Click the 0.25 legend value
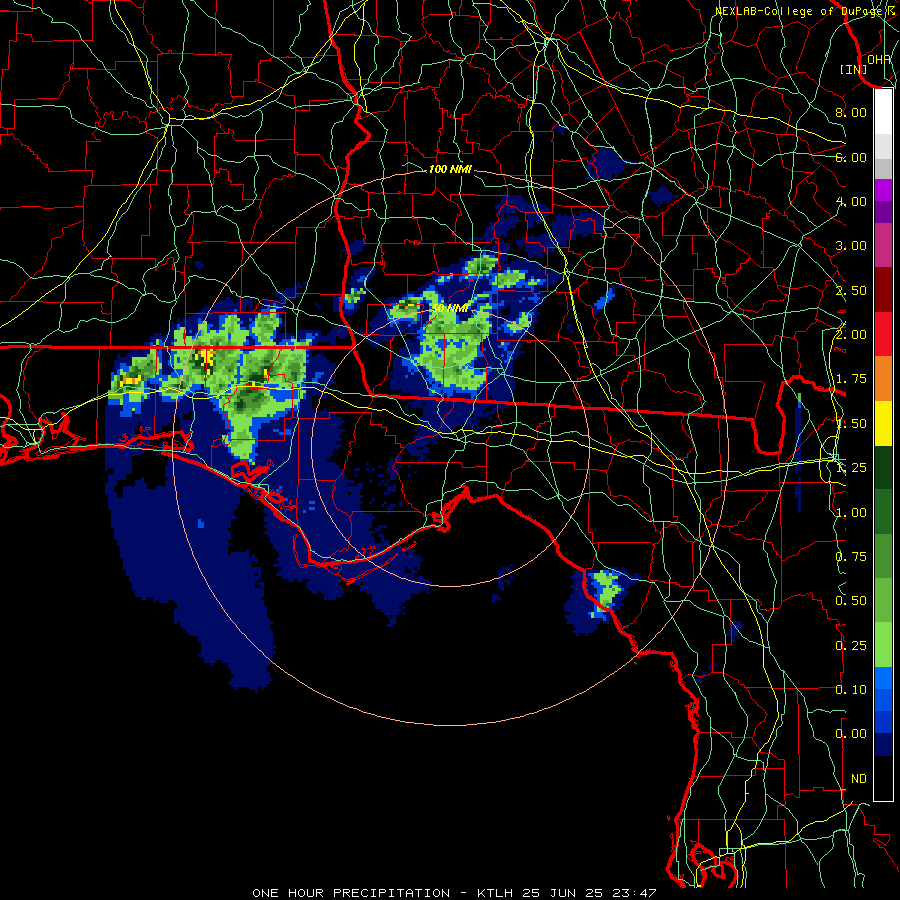Viewport: 900px width, 900px height. click(x=851, y=646)
